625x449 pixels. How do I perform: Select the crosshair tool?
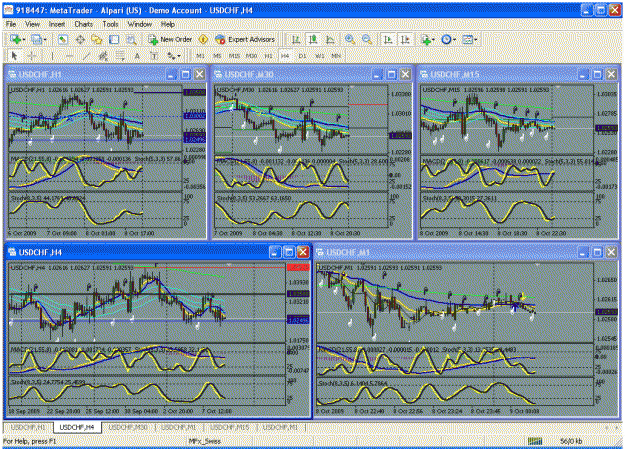[32, 56]
